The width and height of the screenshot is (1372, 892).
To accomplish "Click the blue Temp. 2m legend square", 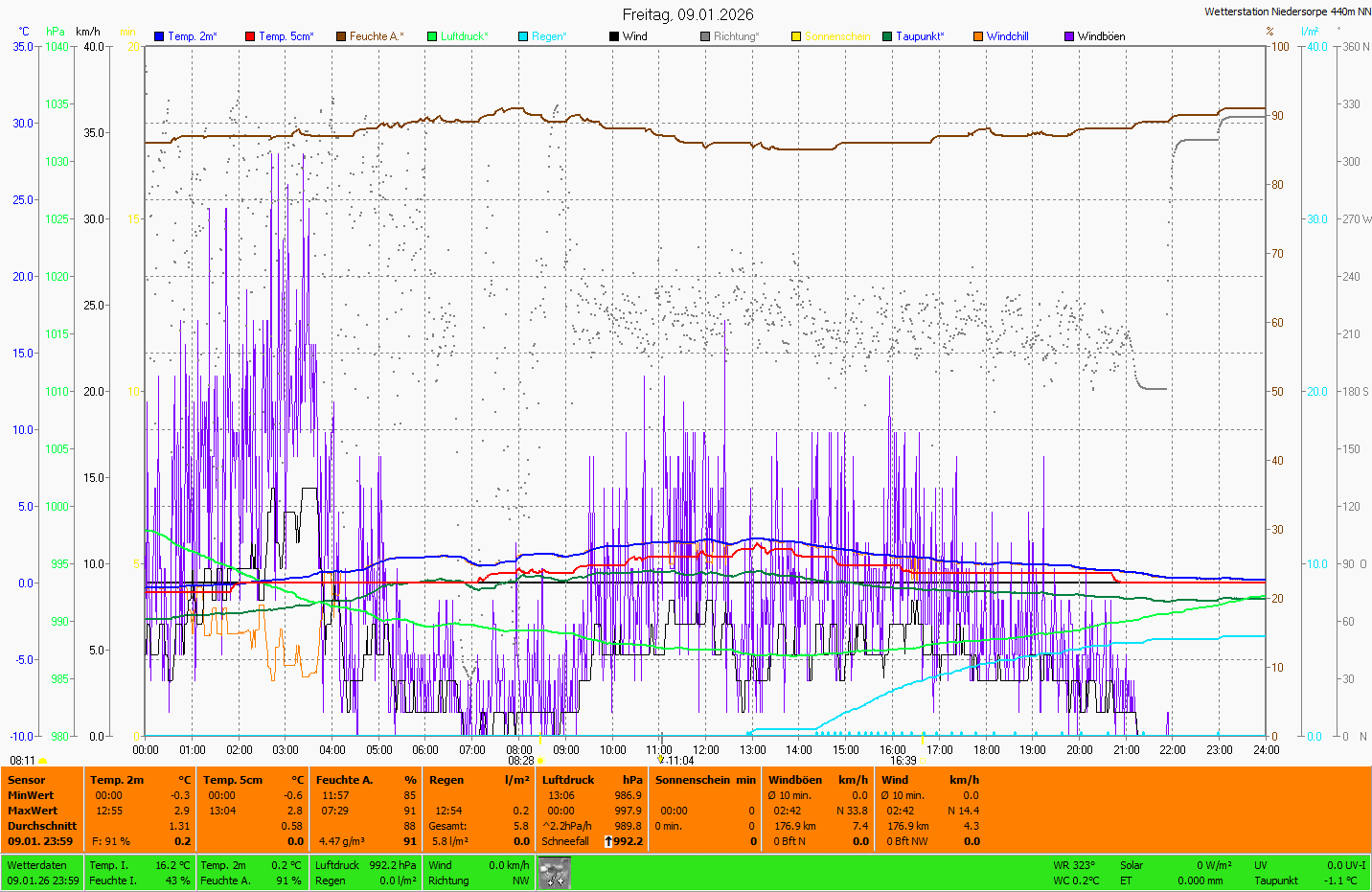I will pyautogui.click(x=159, y=36).
